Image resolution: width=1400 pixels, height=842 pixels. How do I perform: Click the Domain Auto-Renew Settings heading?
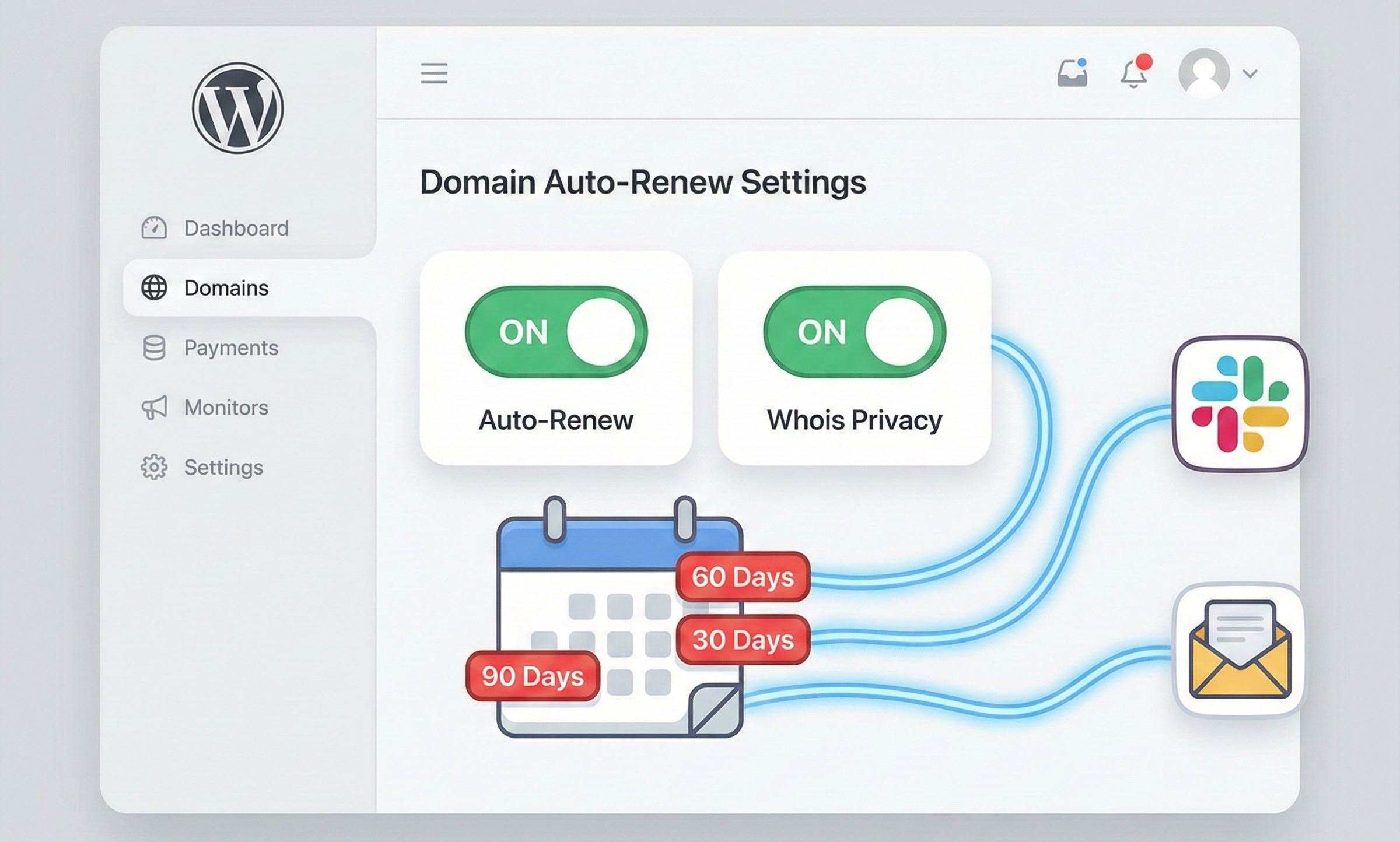[x=643, y=182]
